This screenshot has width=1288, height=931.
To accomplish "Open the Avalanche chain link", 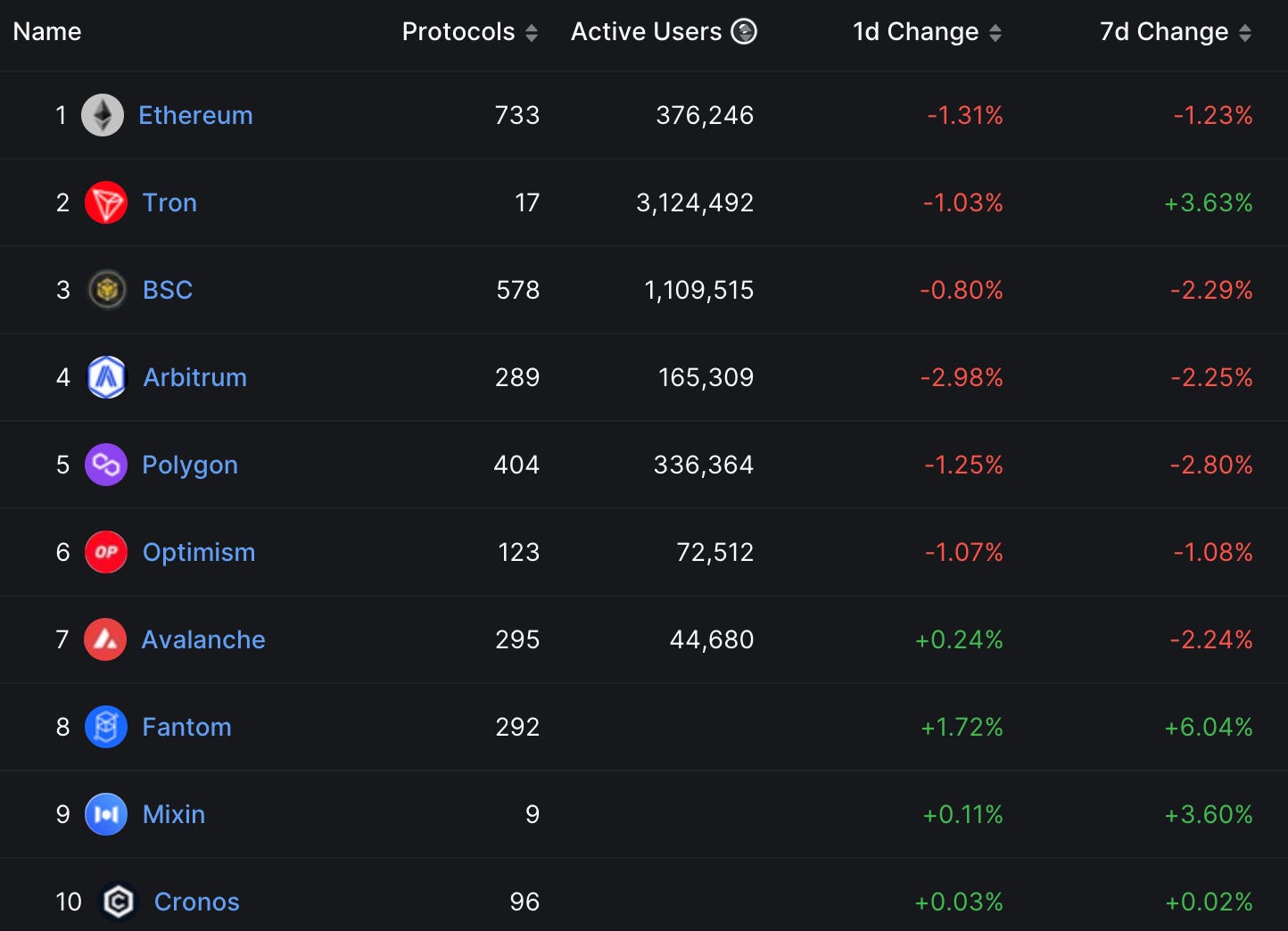I will click(203, 639).
